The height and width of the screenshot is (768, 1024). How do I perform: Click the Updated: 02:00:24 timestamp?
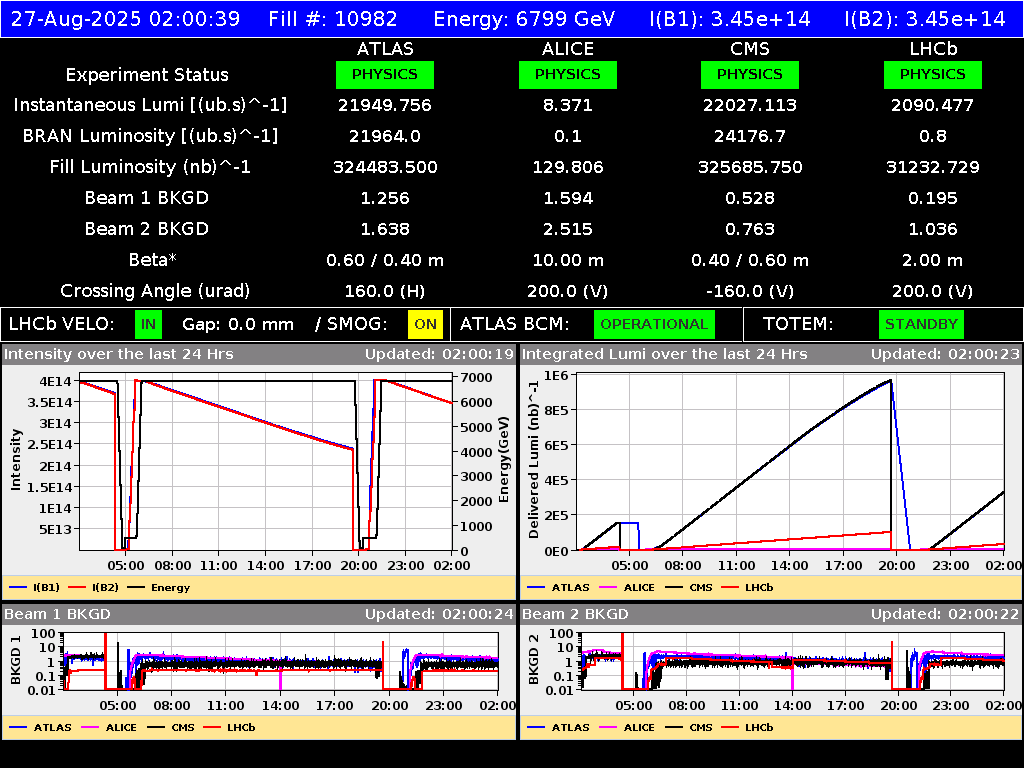point(440,614)
